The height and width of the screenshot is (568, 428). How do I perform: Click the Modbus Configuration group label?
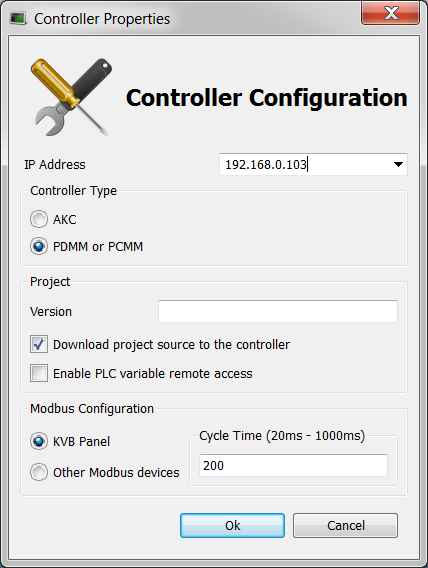pos(92,409)
